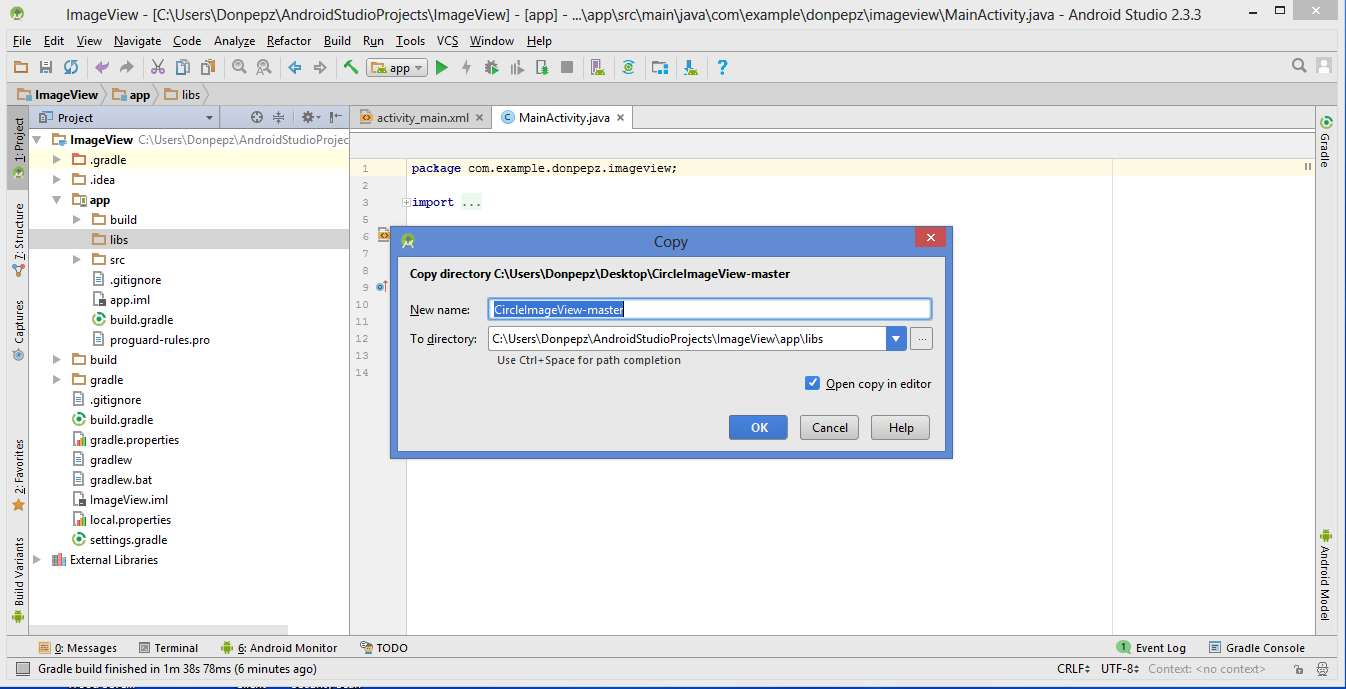
Task: Open the Android Monitor tool window
Action: point(279,648)
